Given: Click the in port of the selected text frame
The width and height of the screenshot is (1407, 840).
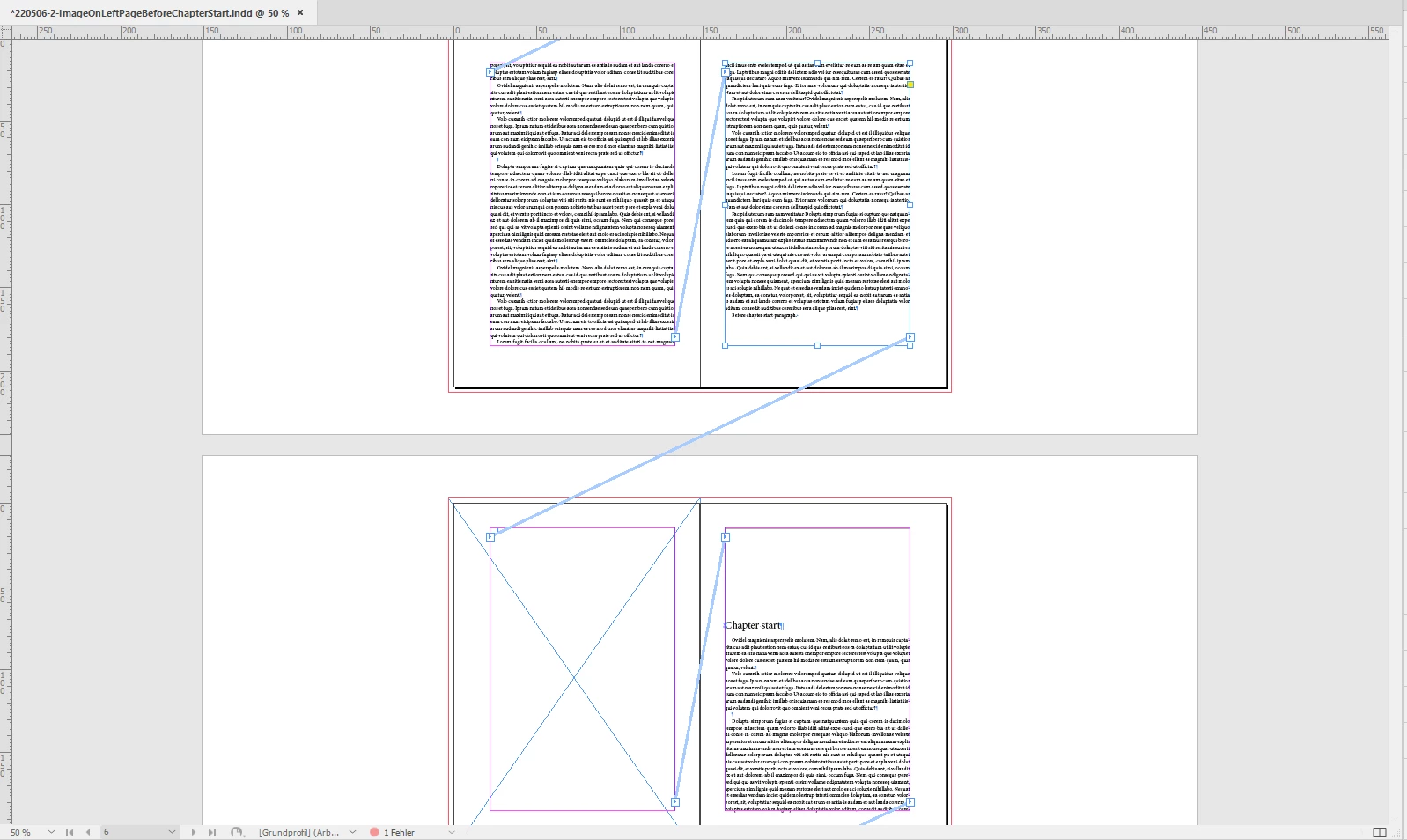Looking at the screenshot, I should (x=726, y=71).
